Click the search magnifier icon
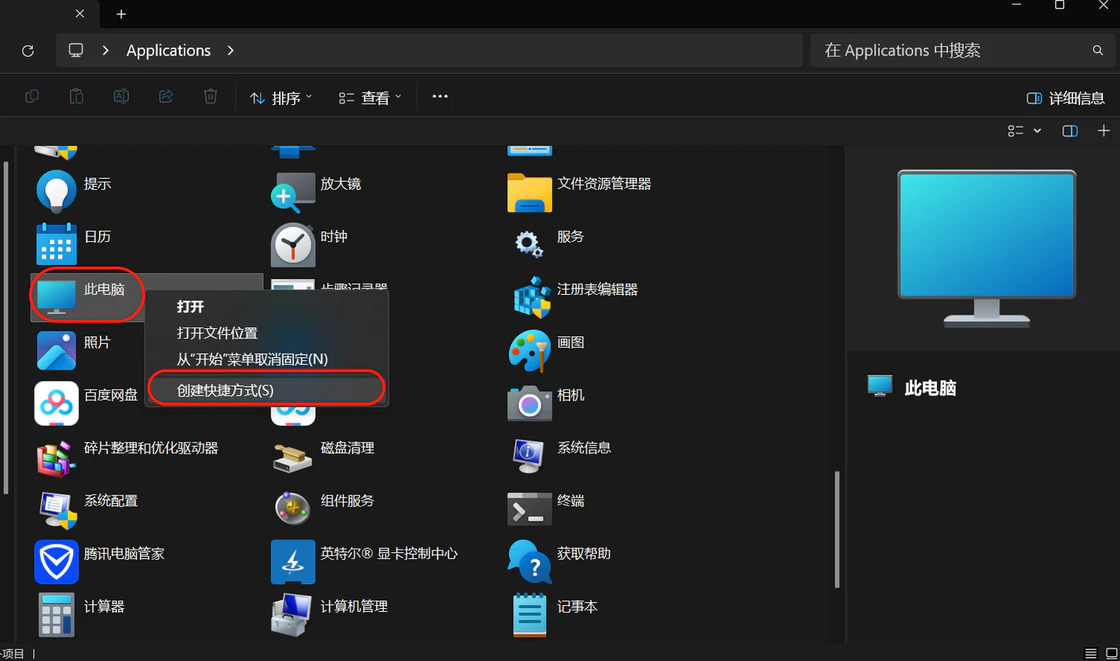Image resolution: width=1120 pixels, height=661 pixels. tap(1098, 50)
